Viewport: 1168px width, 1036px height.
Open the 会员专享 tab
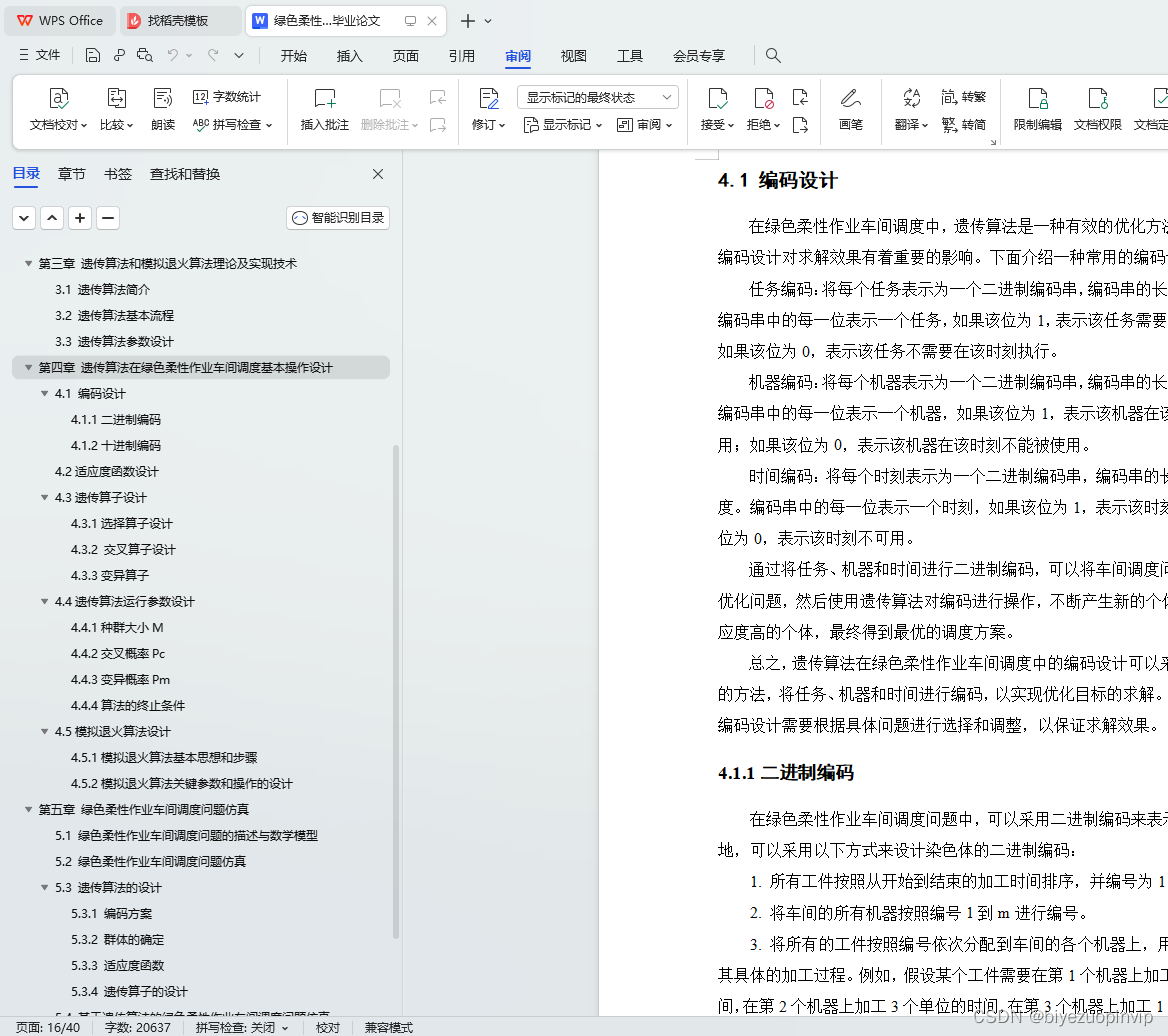[x=699, y=56]
